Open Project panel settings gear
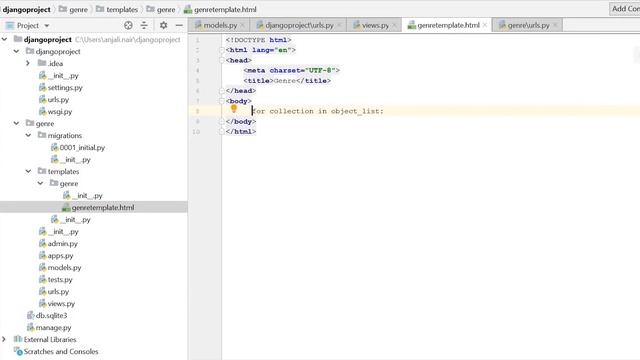Viewport: 640px width, 360px height. (163, 25)
